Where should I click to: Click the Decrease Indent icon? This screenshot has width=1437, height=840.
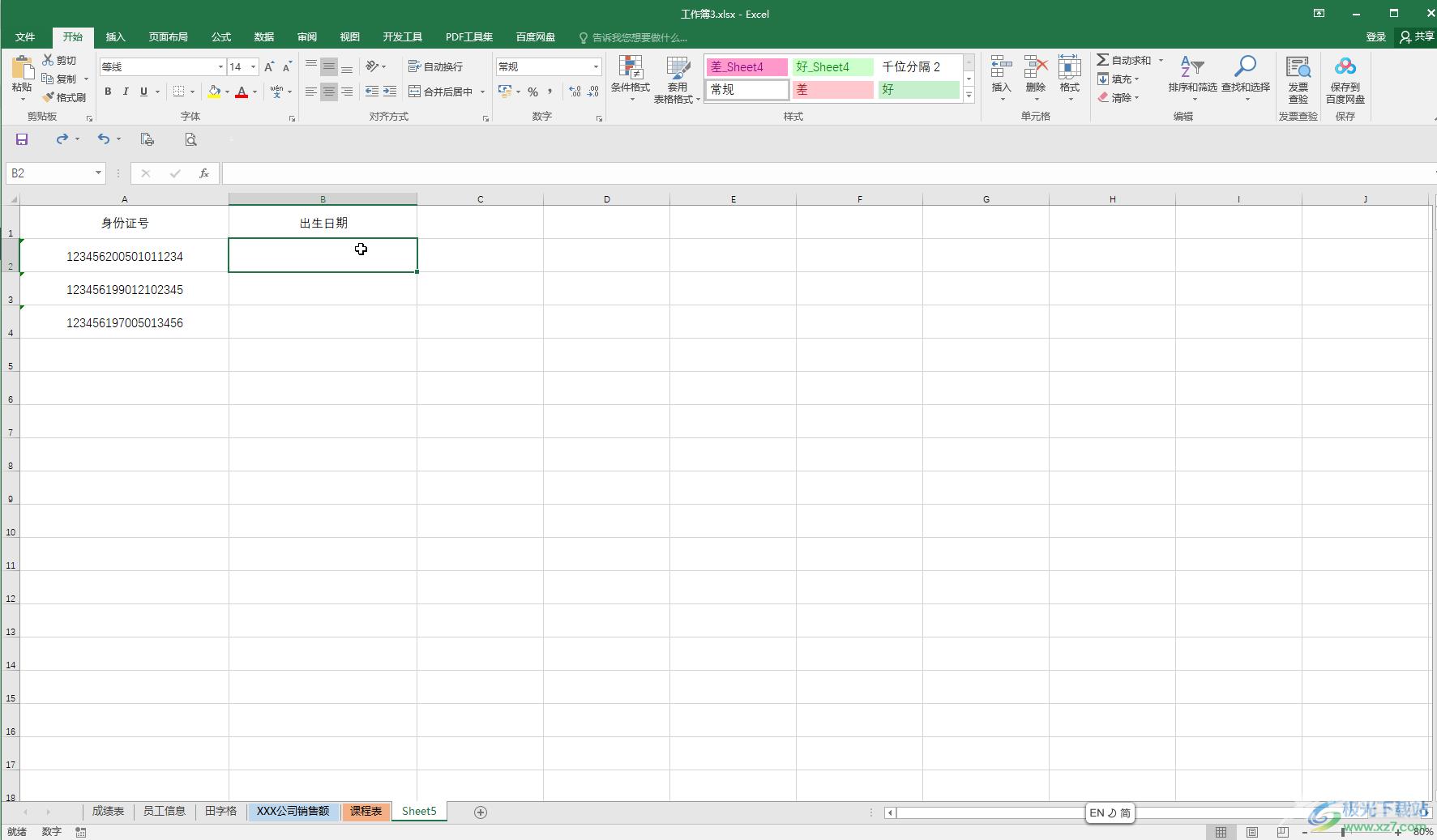point(372,92)
